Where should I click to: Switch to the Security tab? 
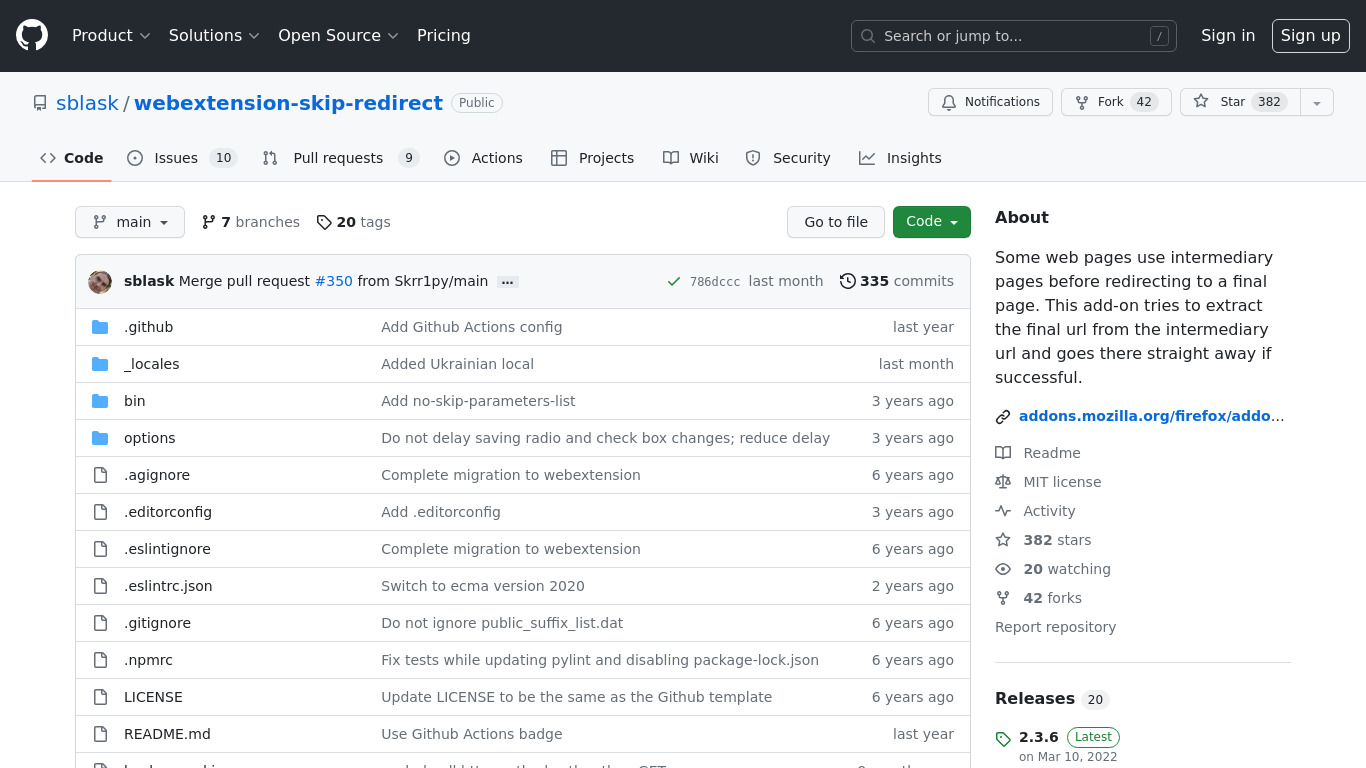point(788,158)
